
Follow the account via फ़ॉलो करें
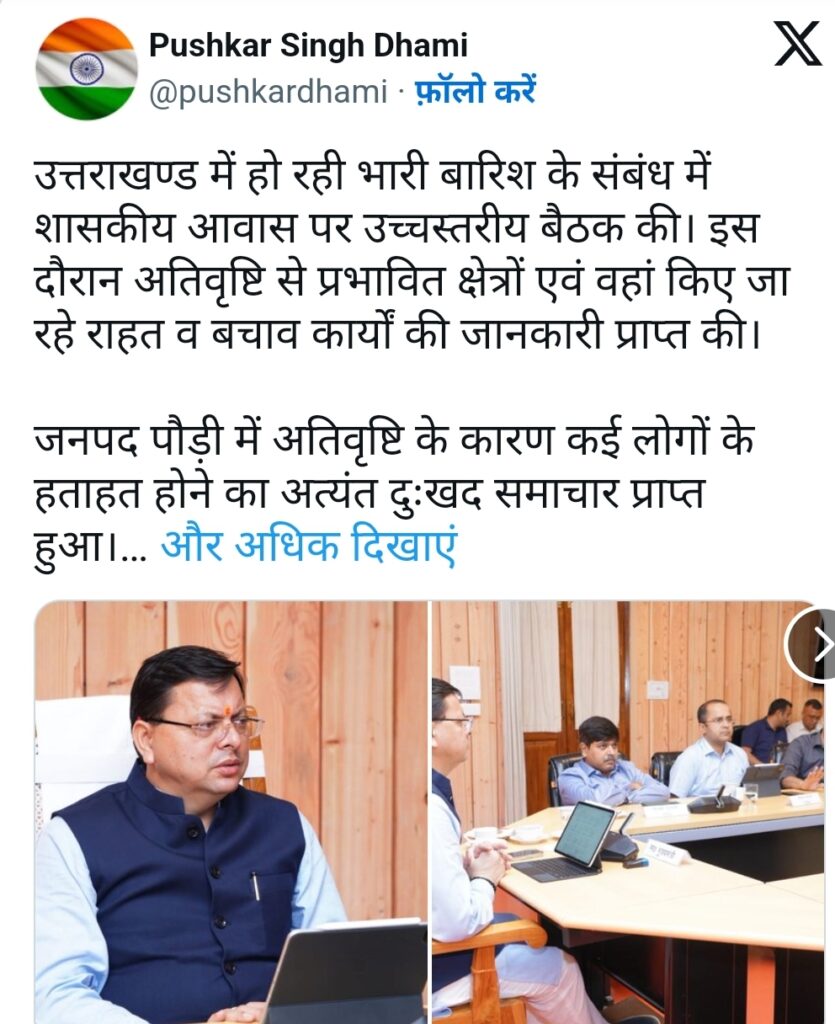coord(475,90)
